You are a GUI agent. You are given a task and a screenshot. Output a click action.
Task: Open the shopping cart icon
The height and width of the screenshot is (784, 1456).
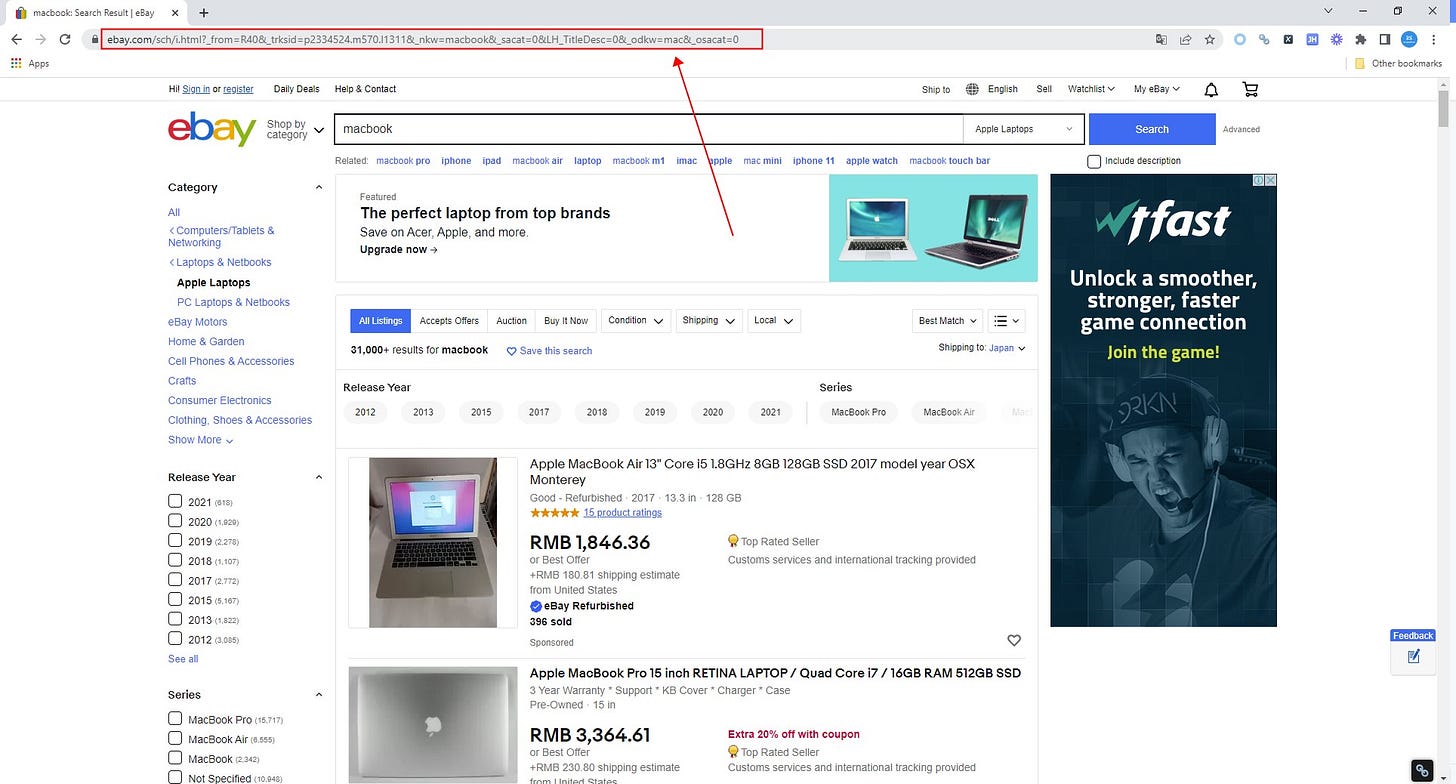pyautogui.click(x=1250, y=89)
